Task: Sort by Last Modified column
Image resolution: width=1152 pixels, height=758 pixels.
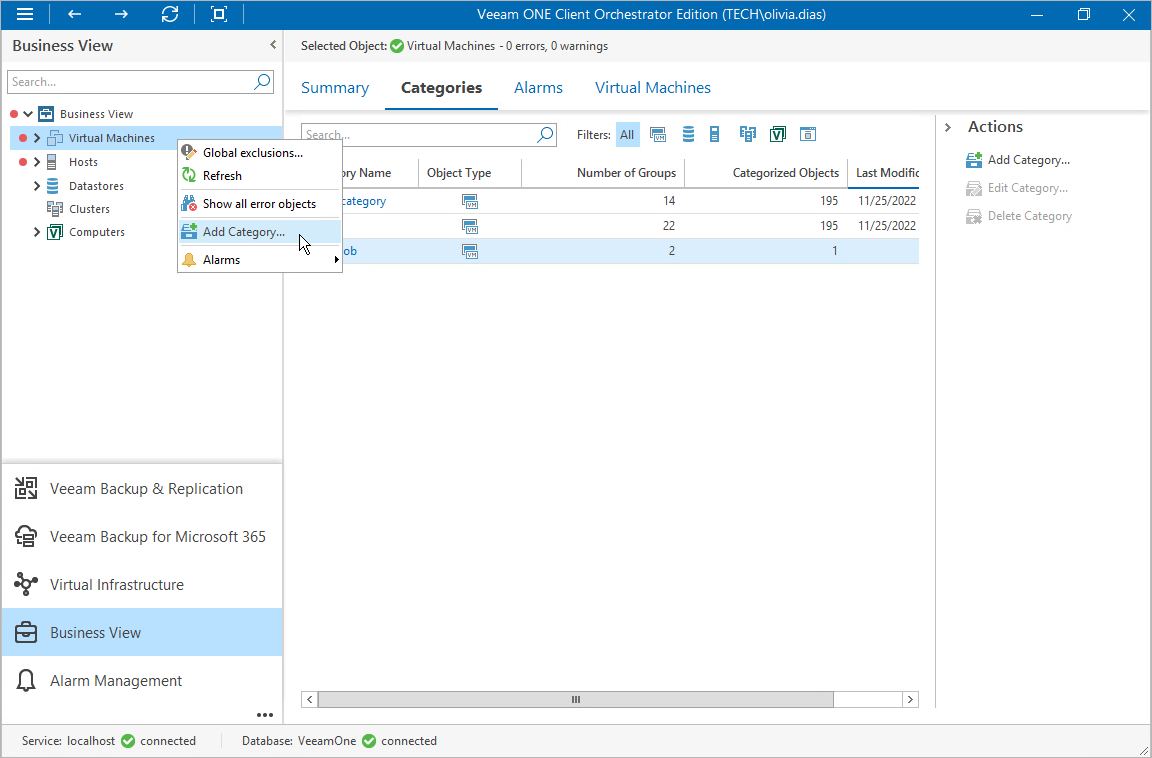Action: click(883, 173)
